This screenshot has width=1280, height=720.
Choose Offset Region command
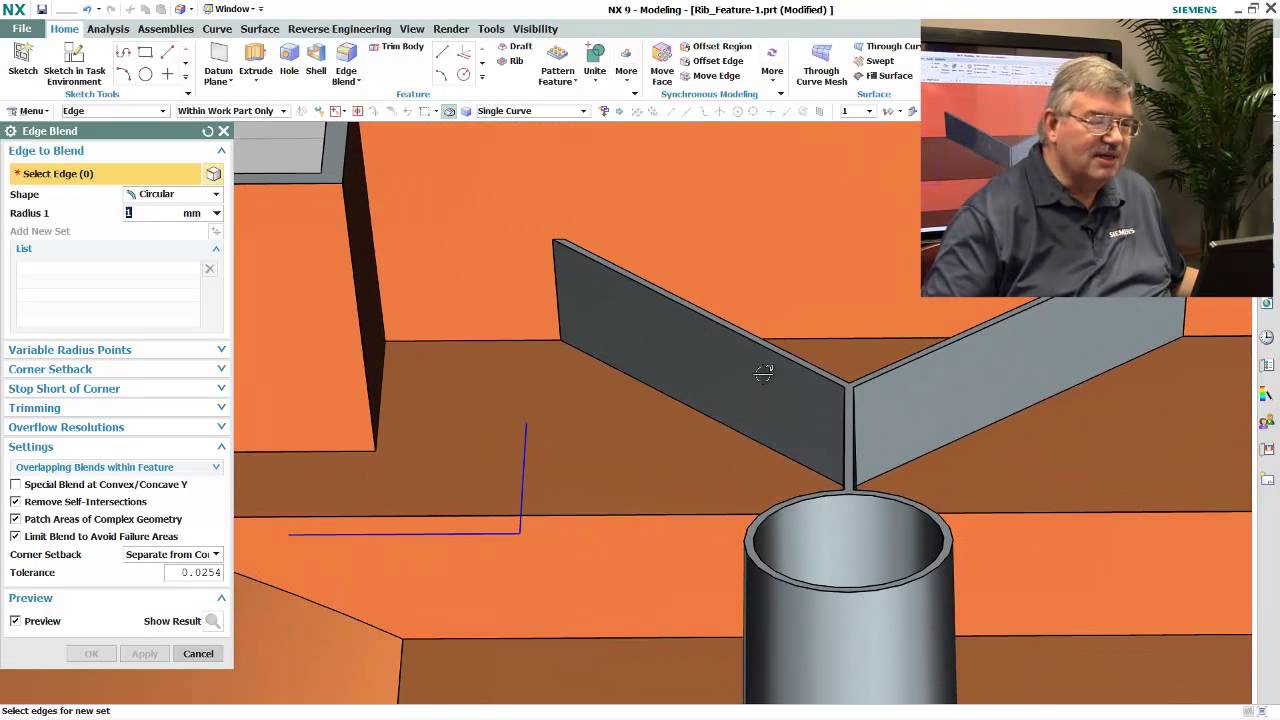coord(715,46)
